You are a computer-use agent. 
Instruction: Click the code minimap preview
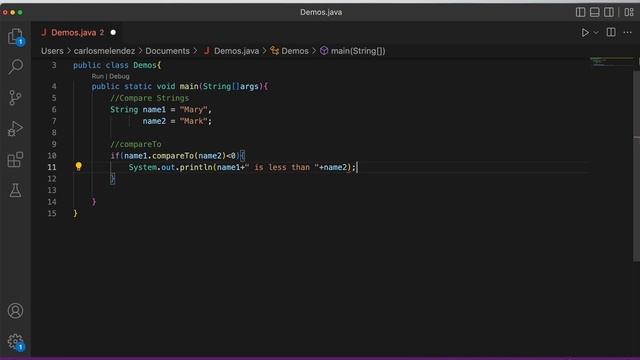point(611,62)
